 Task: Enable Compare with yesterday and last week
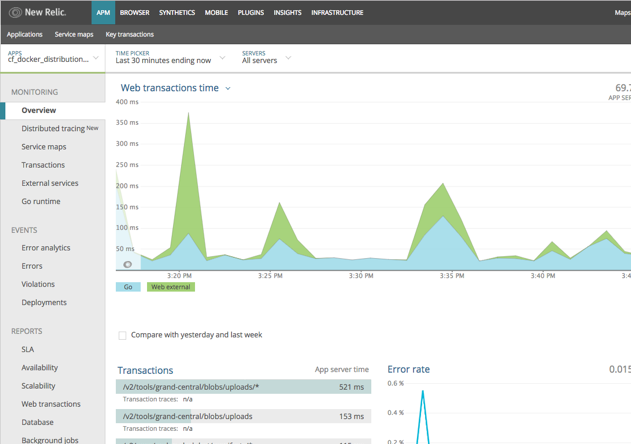pos(122,335)
